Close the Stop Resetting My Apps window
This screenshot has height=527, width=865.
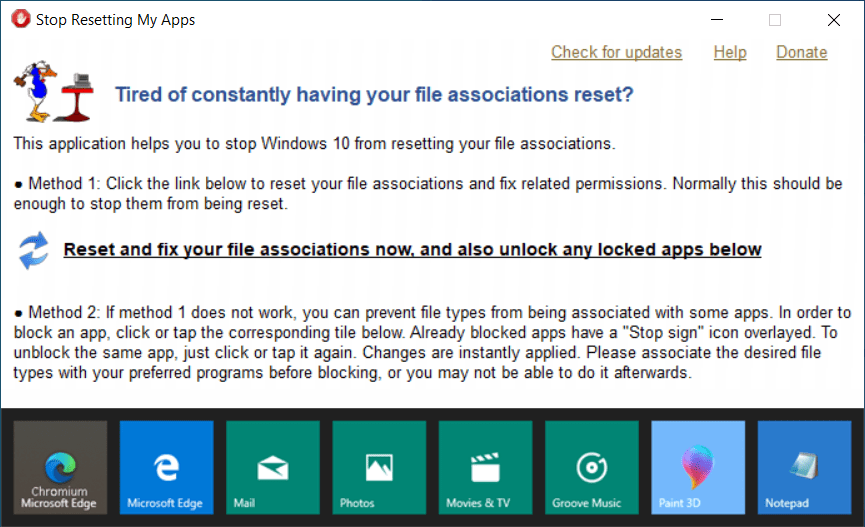(x=834, y=20)
